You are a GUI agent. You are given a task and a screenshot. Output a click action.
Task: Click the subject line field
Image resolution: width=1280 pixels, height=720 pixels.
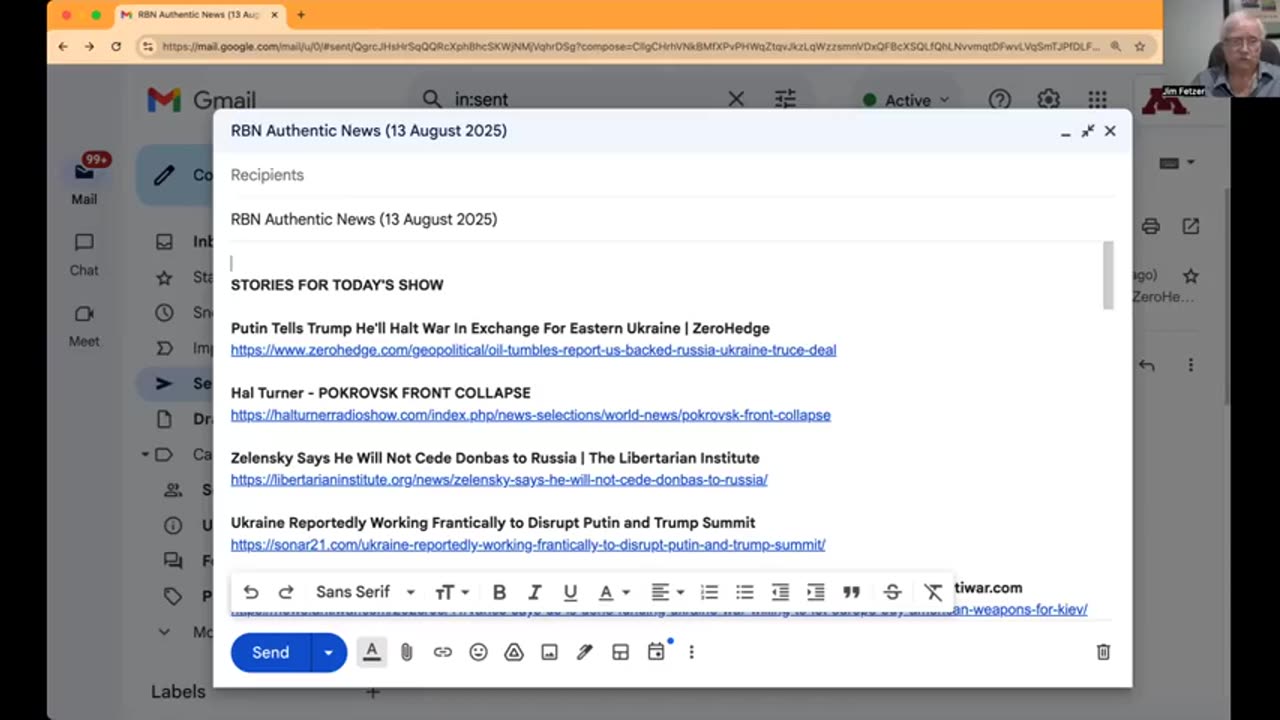click(672, 219)
